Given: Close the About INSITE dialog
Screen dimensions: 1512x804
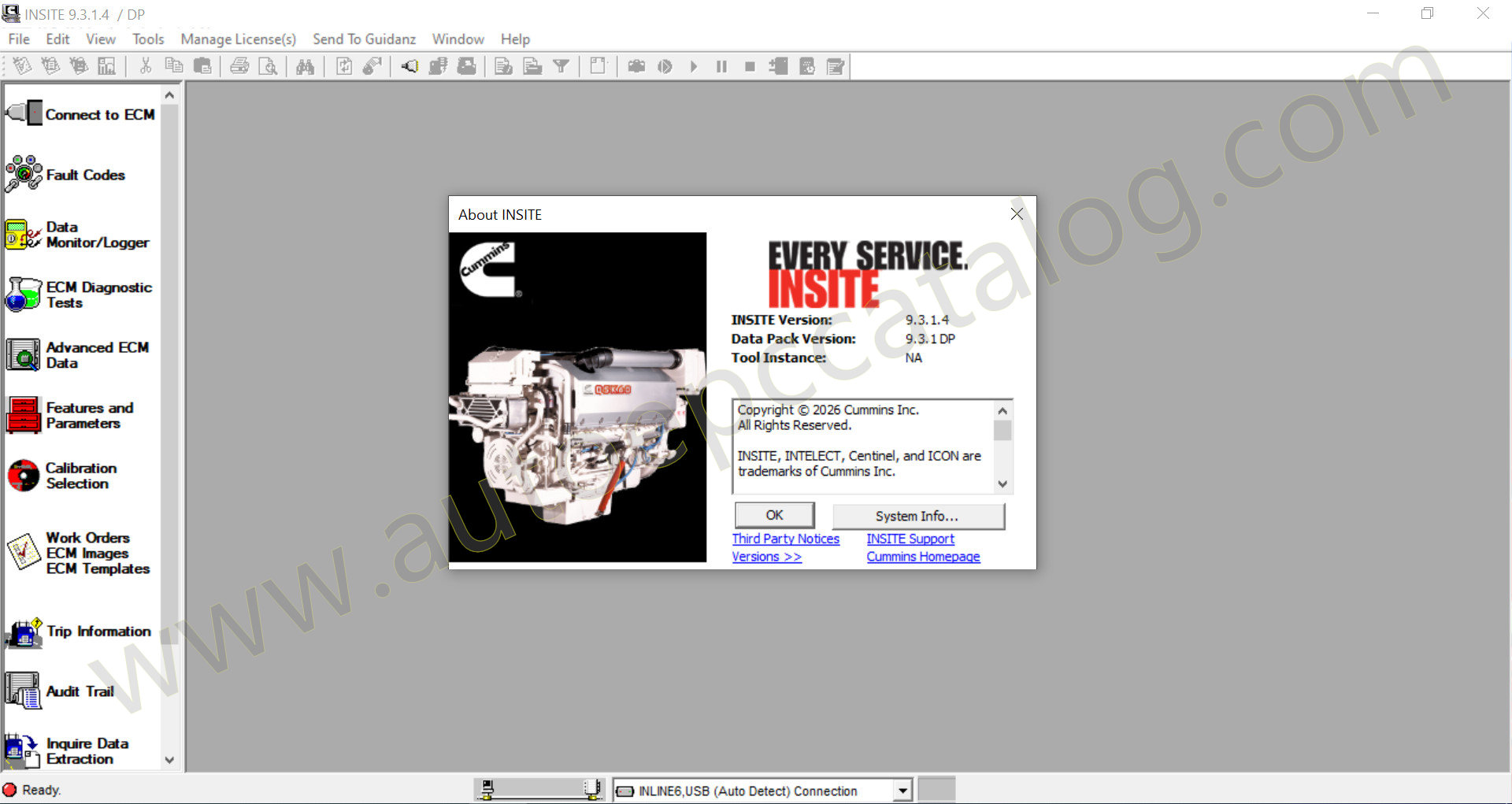Looking at the screenshot, I should coord(1017,214).
